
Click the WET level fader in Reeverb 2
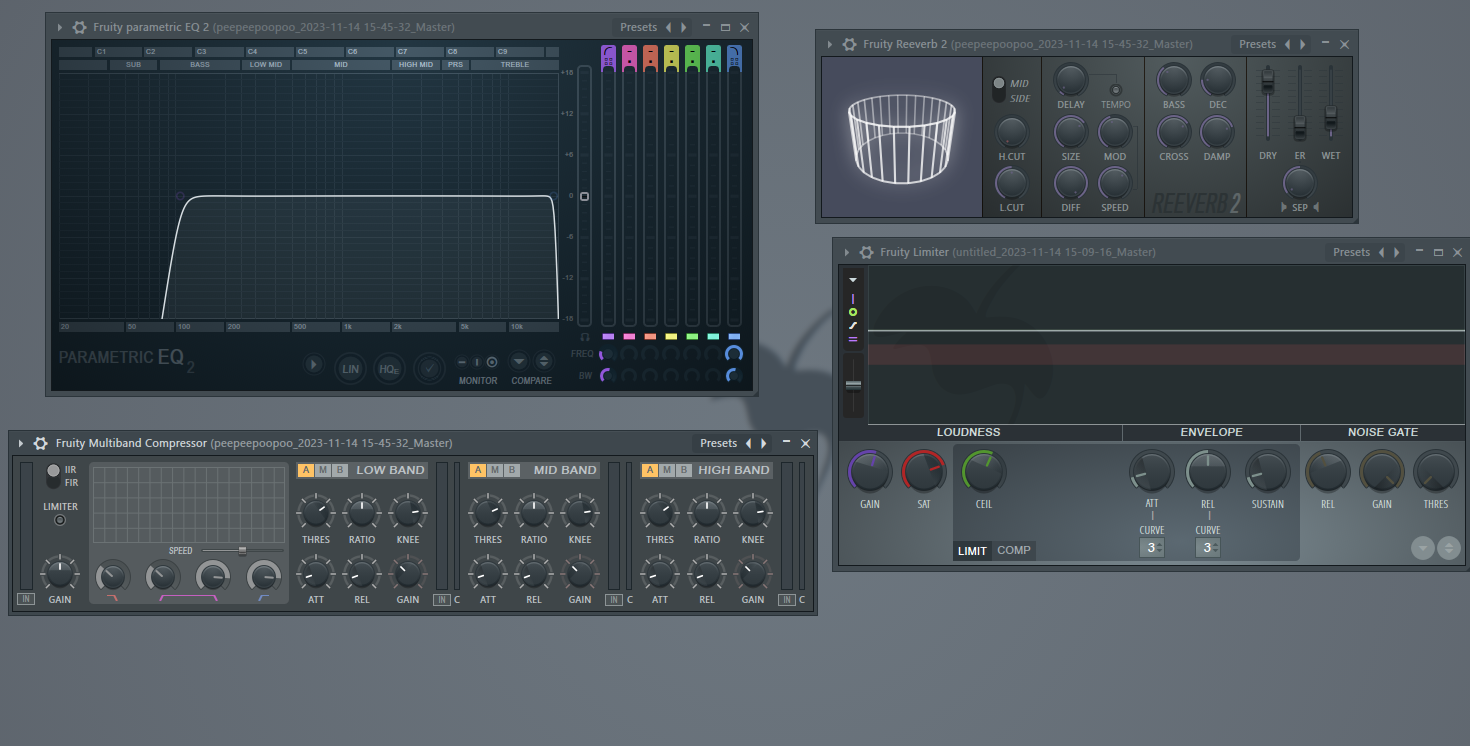point(1331,118)
